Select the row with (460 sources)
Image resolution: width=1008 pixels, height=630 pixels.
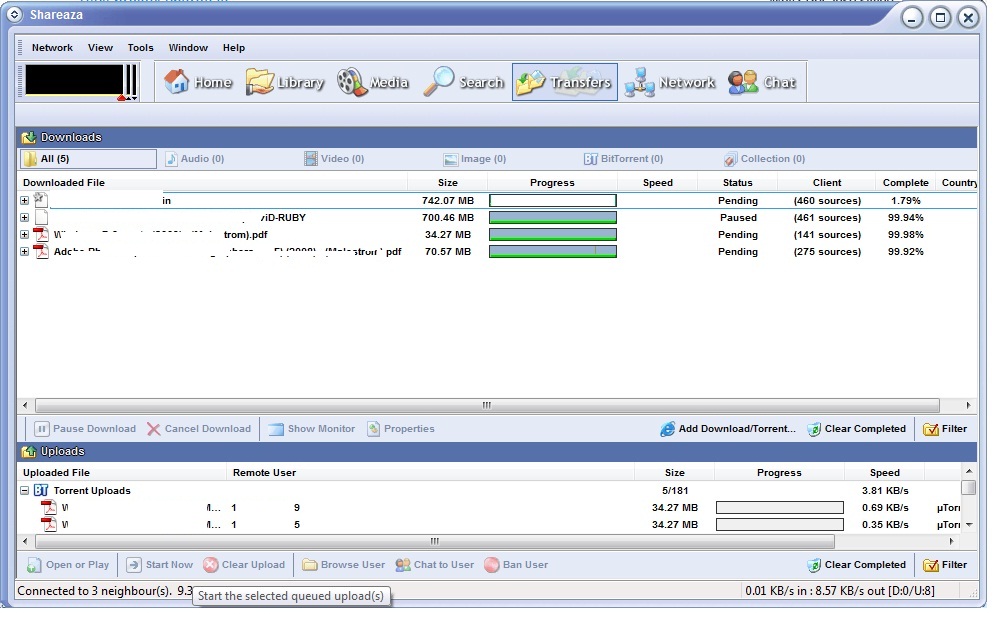496,201
